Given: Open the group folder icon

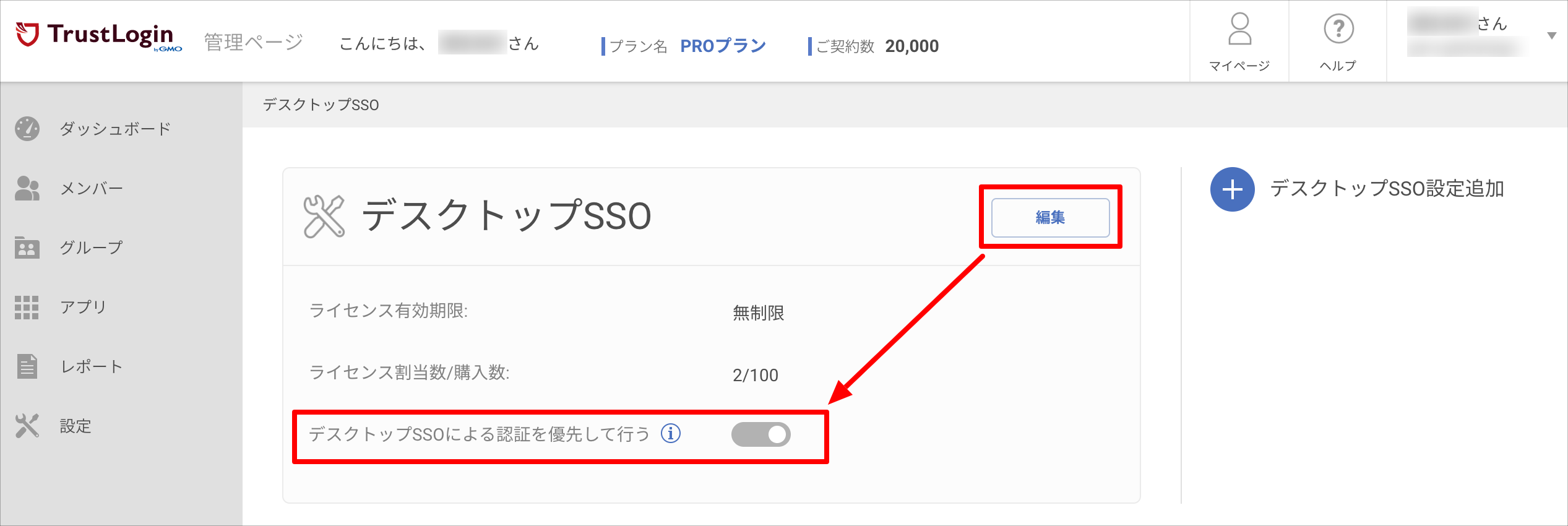Looking at the screenshot, I should pos(27,248).
